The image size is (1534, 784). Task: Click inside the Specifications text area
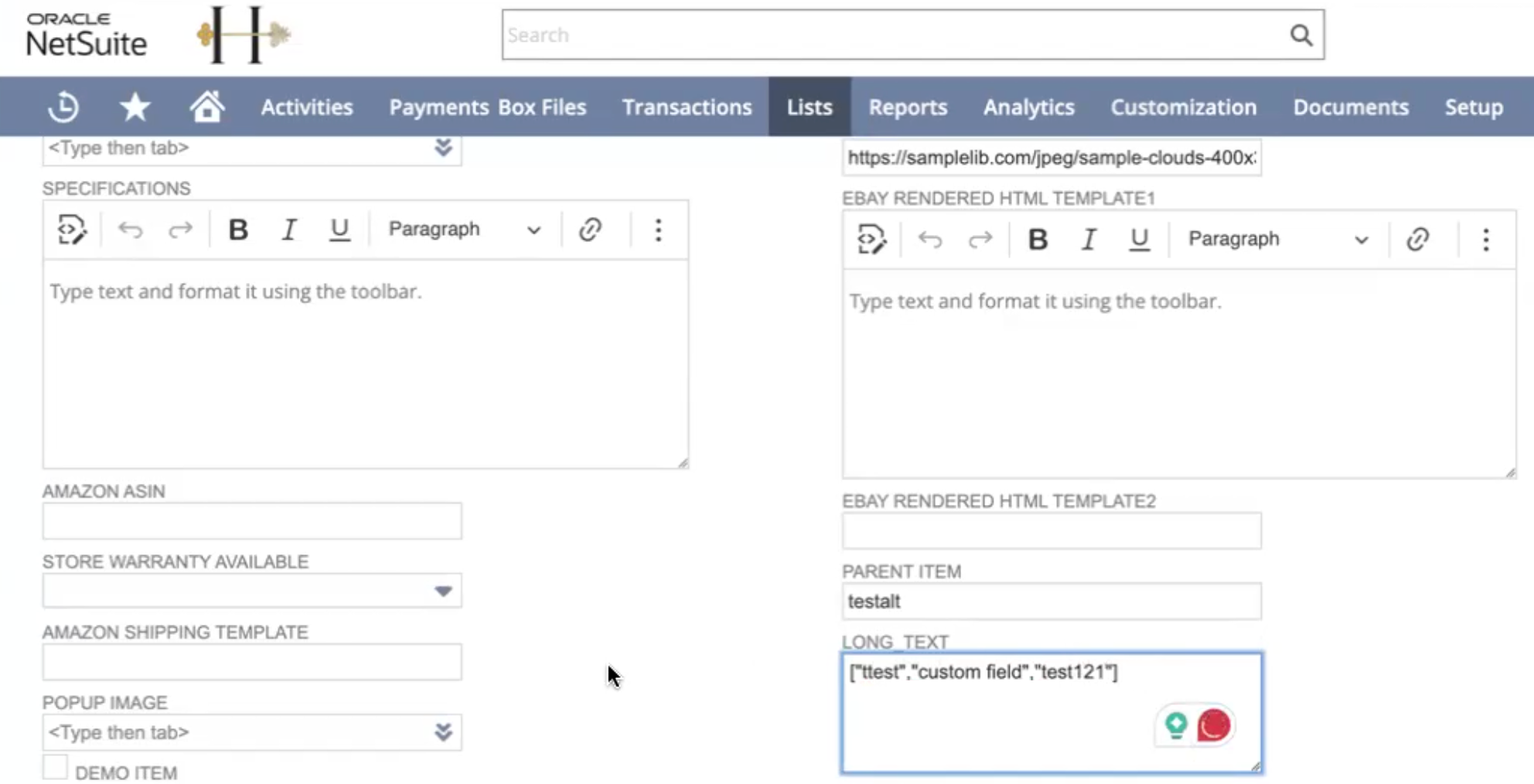pos(365,363)
